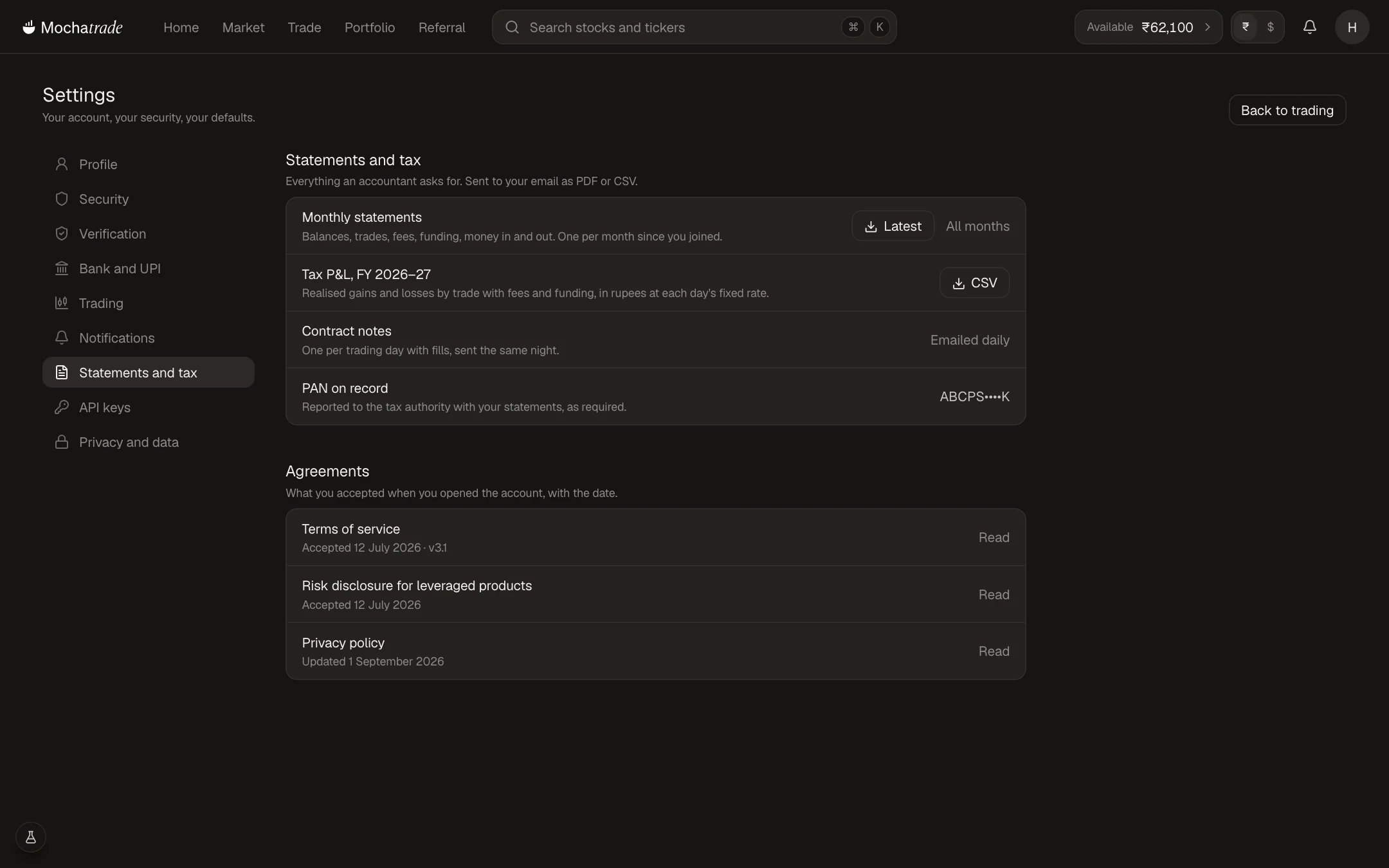Click the Agreements section heading
This screenshot has width=1389, height=868.
(x=327, y=471)
